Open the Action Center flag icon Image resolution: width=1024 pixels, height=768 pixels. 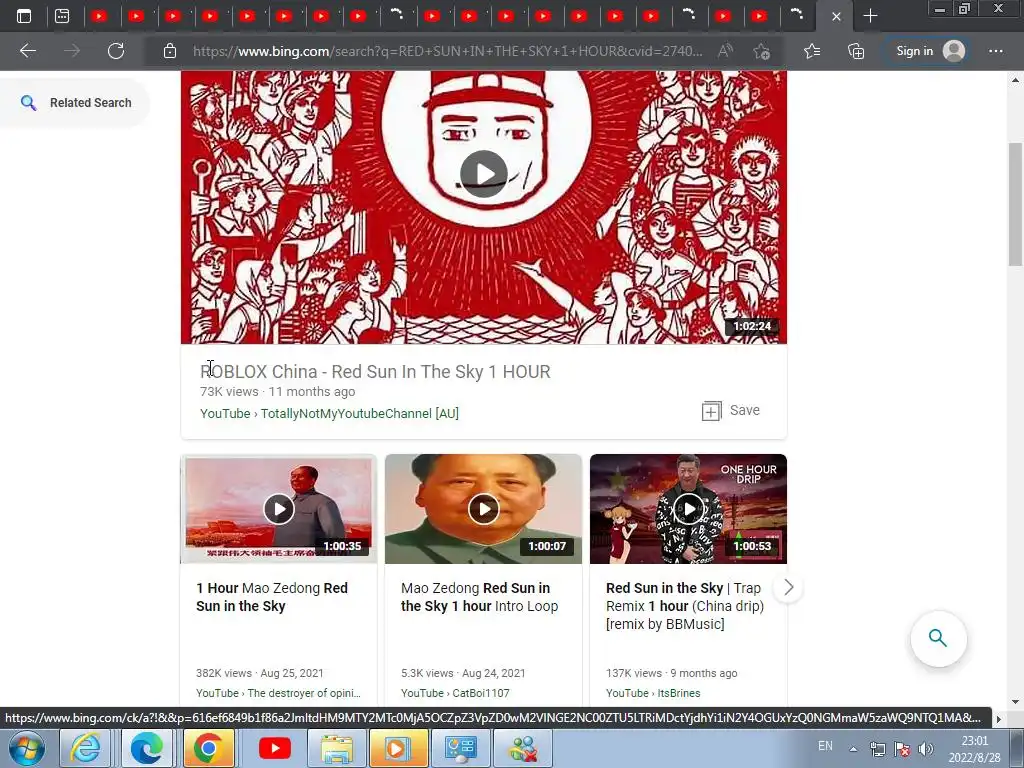click(902, 749)
